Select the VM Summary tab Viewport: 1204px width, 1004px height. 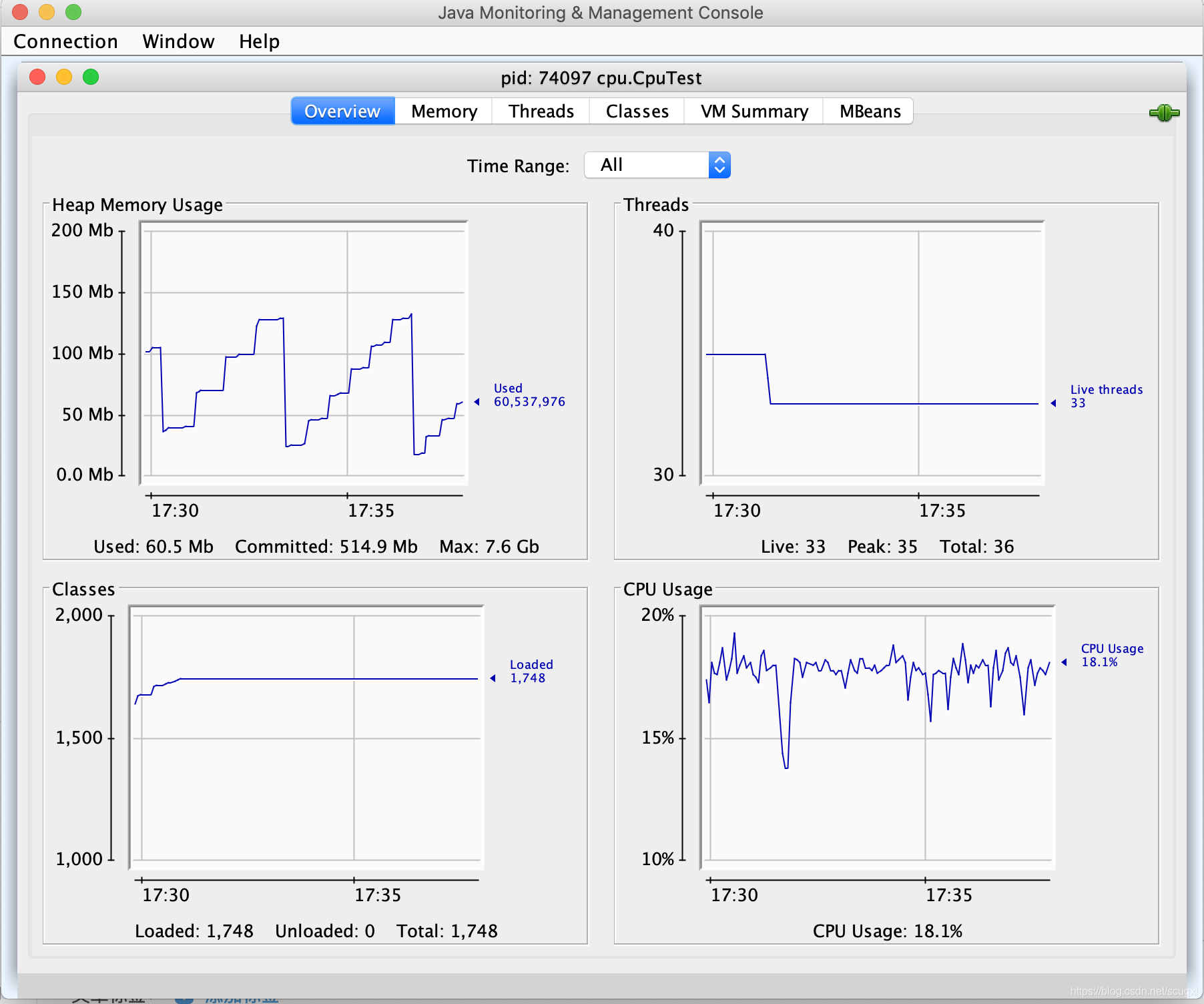coord(754,111)
